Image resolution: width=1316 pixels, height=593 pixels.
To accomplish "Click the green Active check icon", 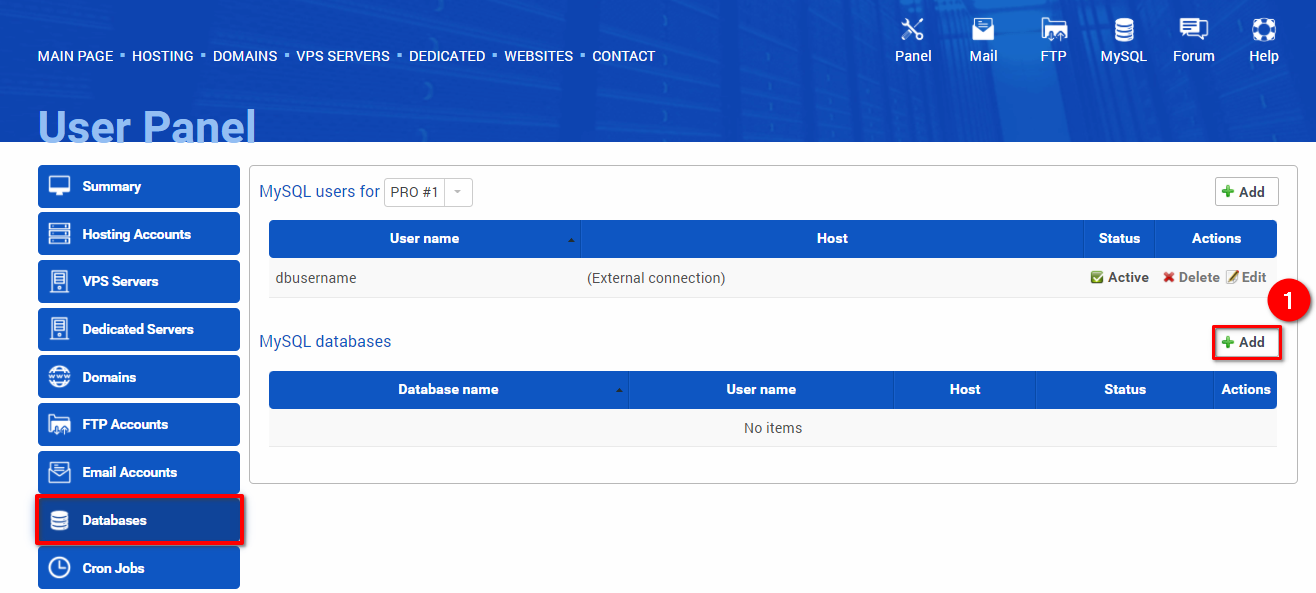I will [1097, 278].
